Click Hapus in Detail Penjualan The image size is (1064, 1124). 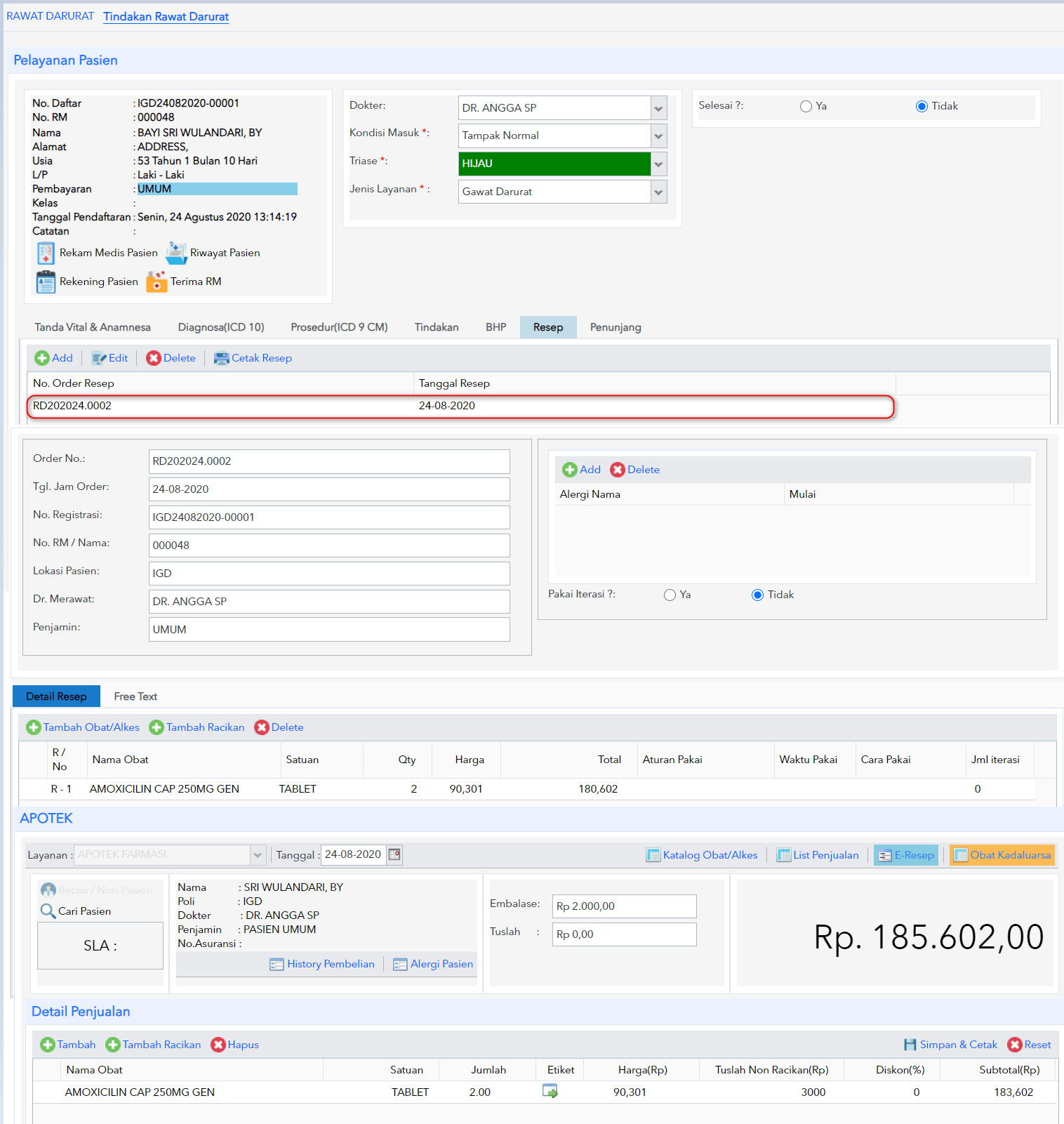click(235, 1045)
